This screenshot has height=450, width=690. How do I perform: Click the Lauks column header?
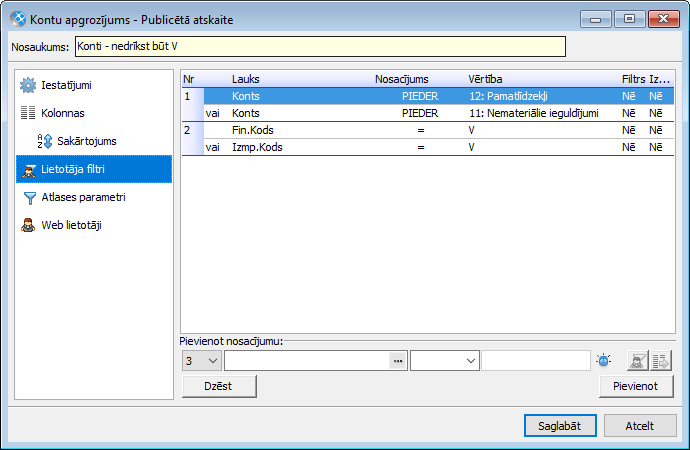tap(246, 79)
